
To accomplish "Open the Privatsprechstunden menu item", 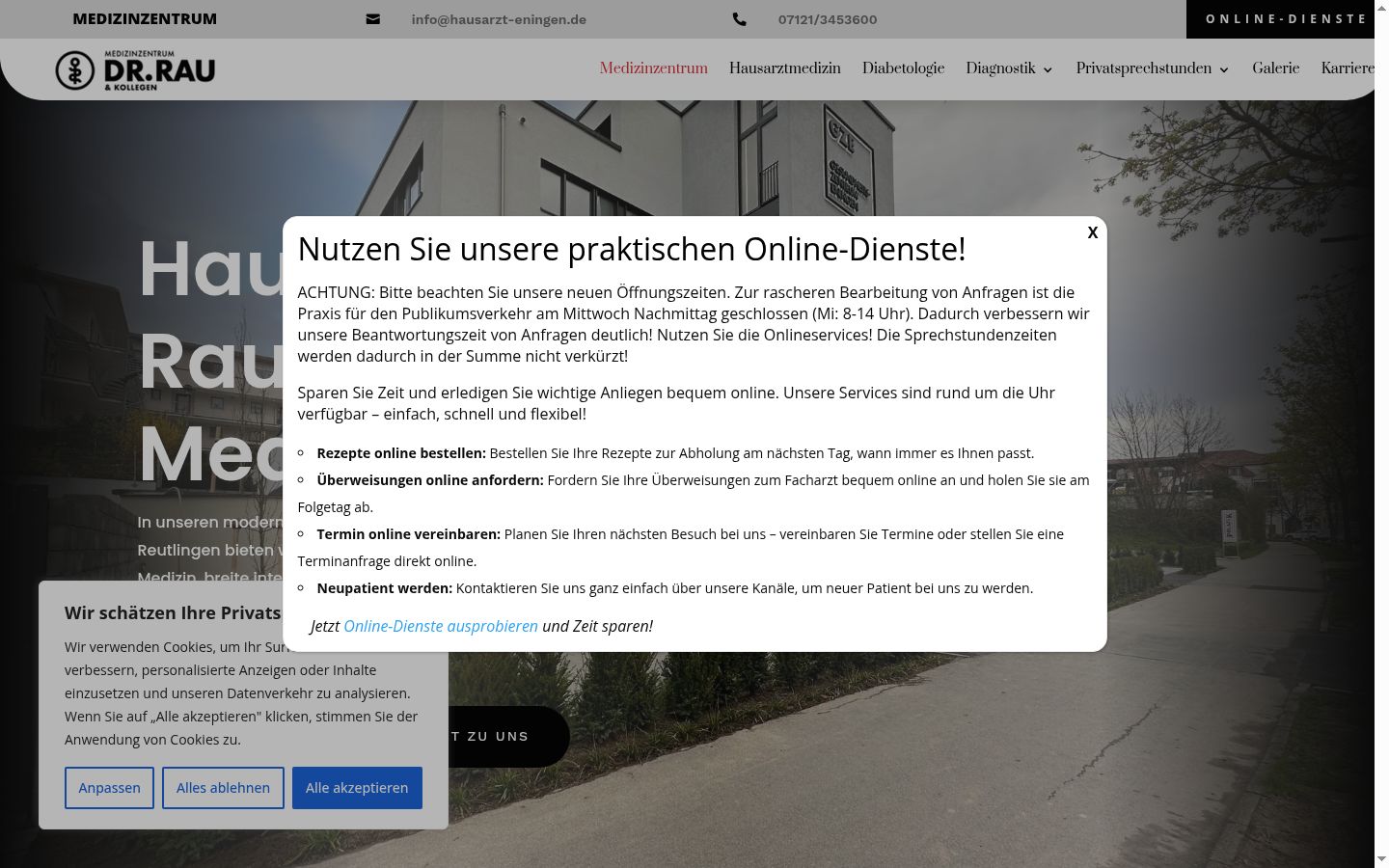I will click(1144, 68).
